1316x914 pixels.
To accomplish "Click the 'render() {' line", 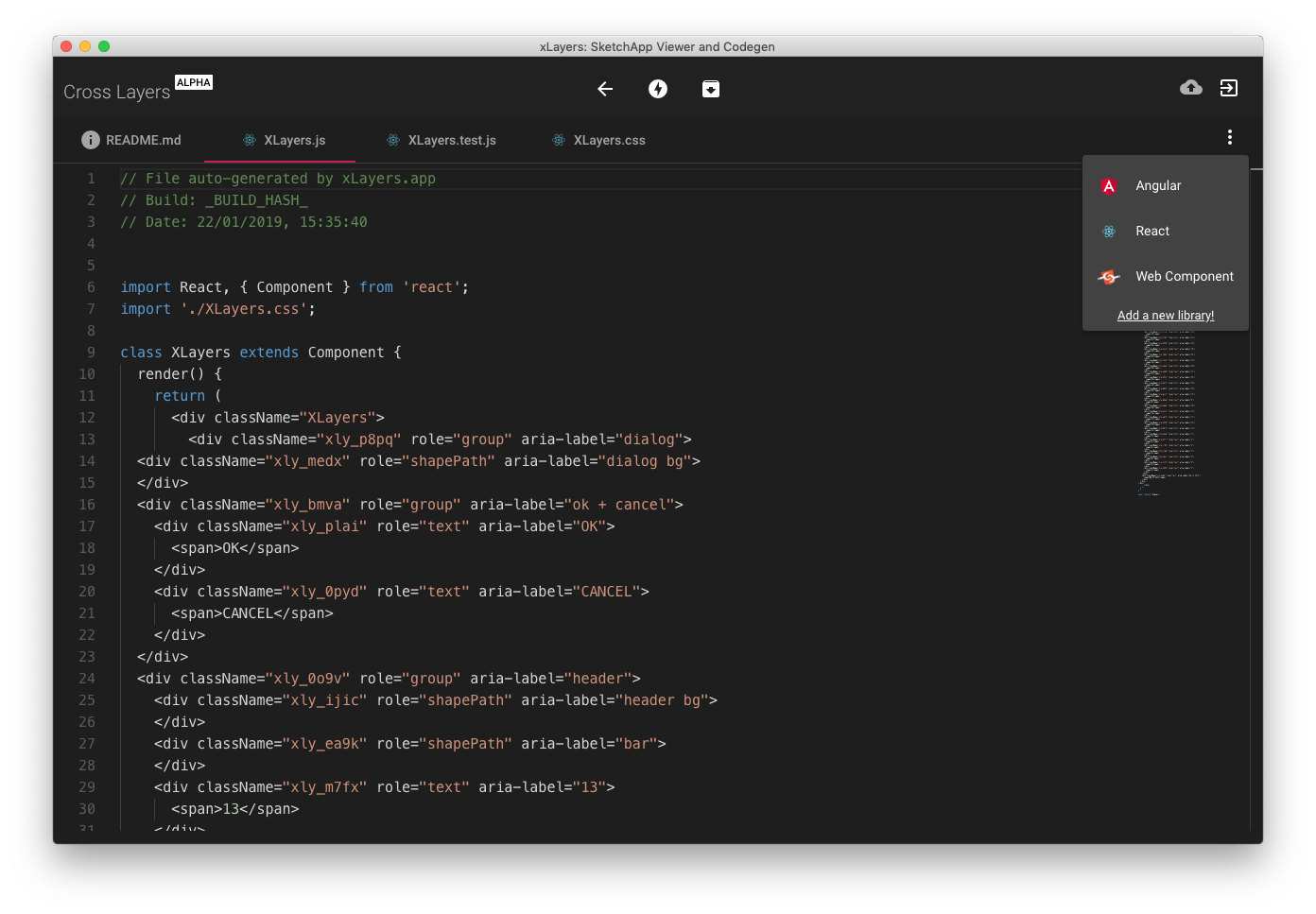I will pos(180,374).
